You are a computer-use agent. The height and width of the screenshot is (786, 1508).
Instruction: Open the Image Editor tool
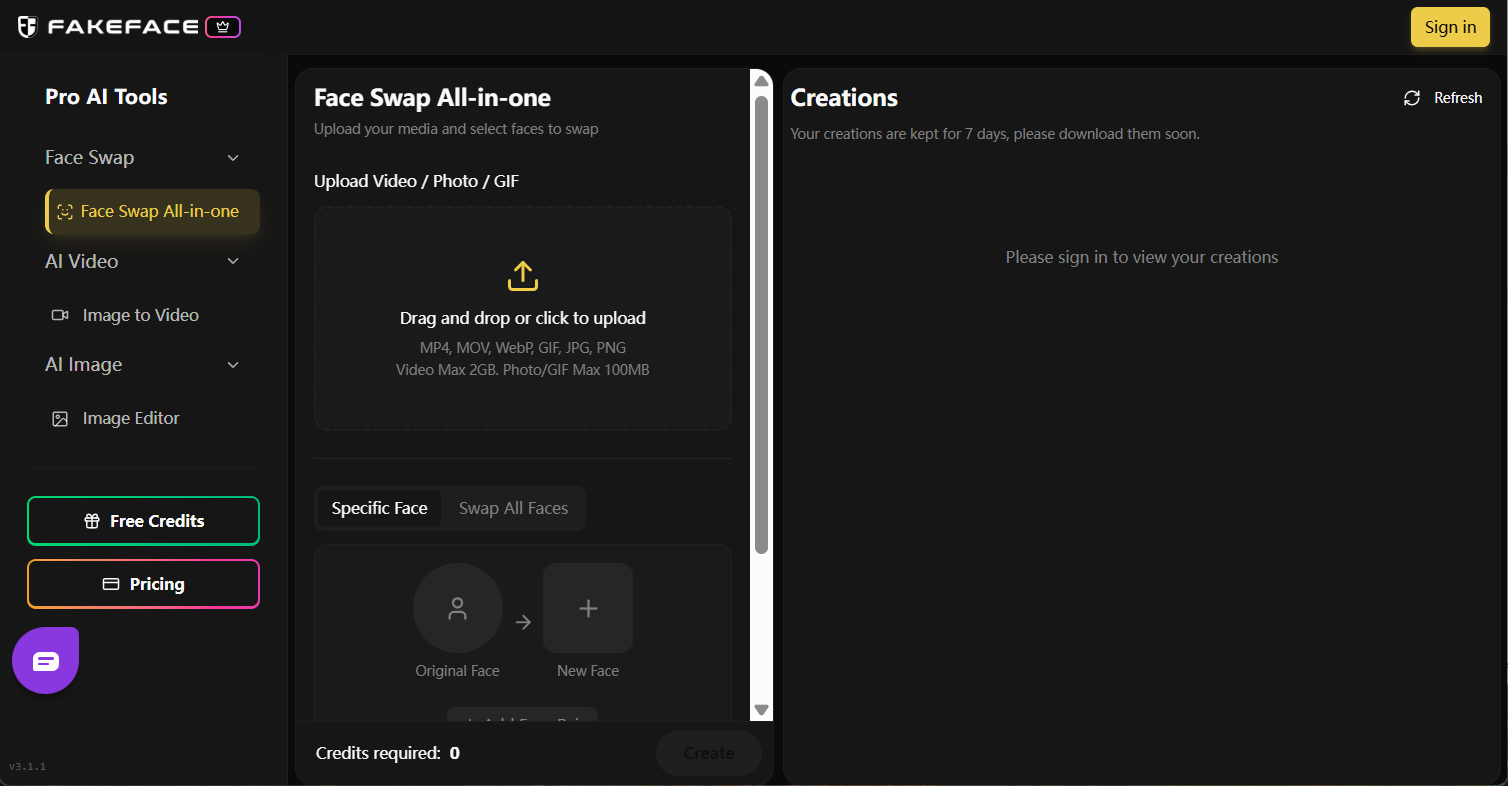point(131,418)
